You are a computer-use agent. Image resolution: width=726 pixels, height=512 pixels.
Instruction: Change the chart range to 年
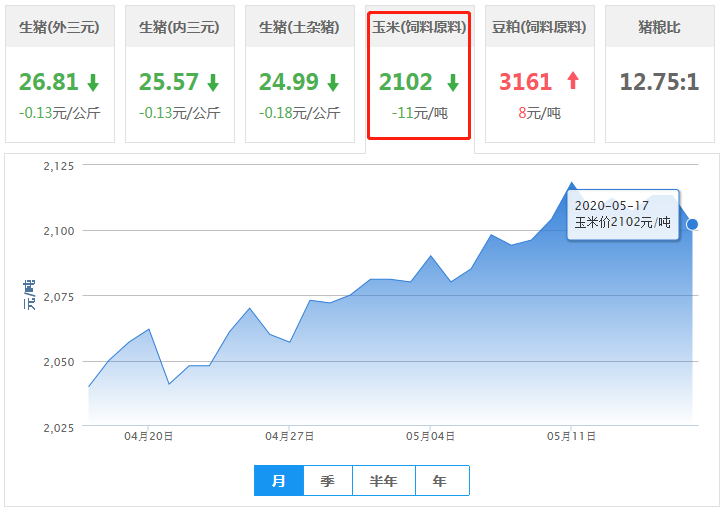coord(441,481)
